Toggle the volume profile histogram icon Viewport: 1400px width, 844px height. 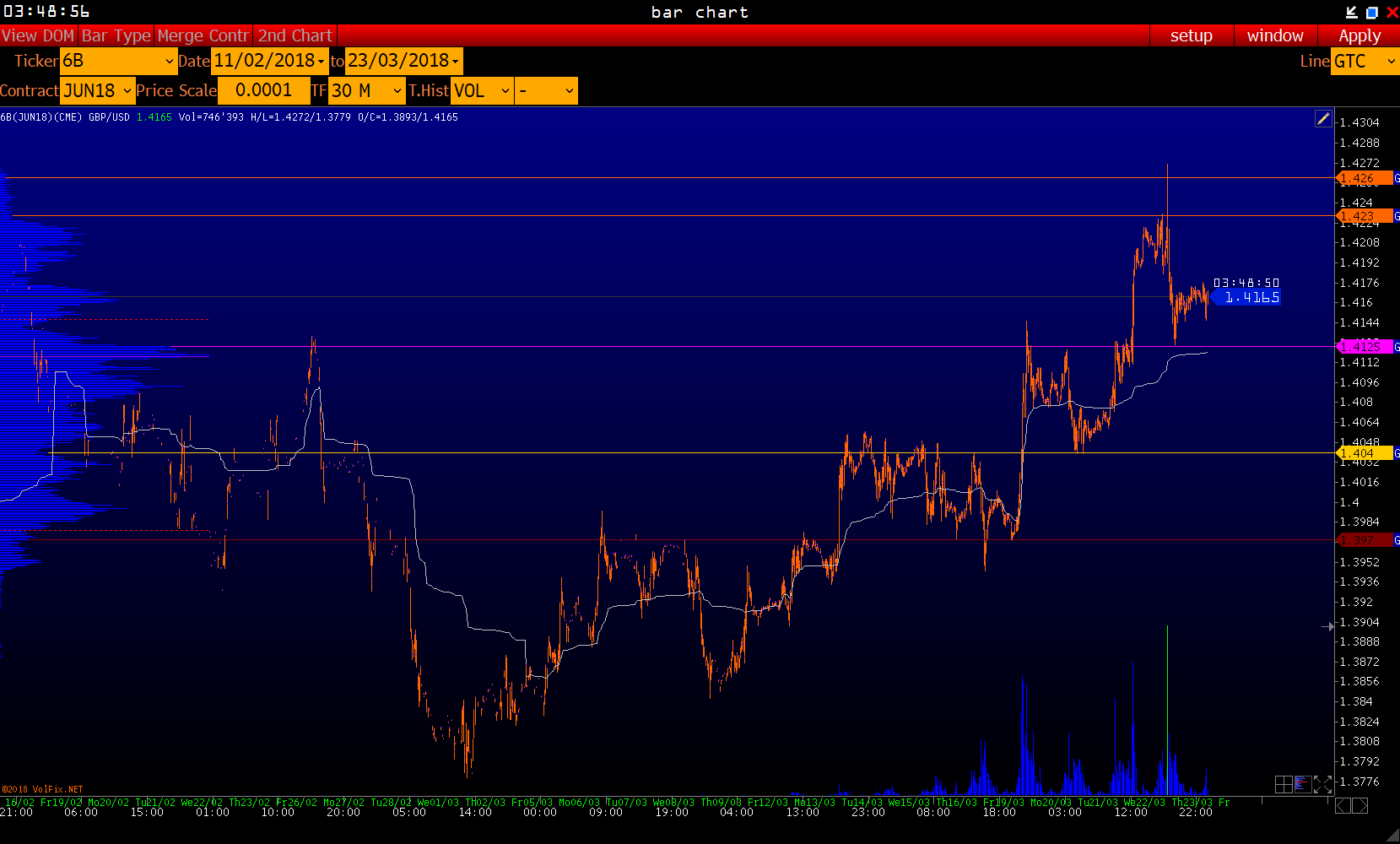[1302, 784]
